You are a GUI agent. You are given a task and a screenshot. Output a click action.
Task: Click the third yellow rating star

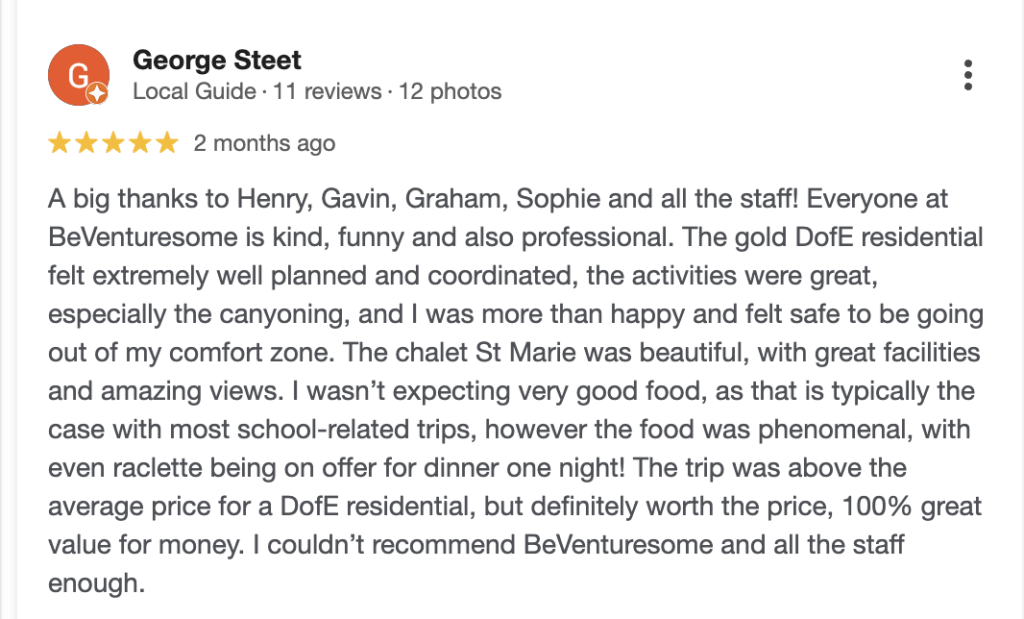(113, 143)
